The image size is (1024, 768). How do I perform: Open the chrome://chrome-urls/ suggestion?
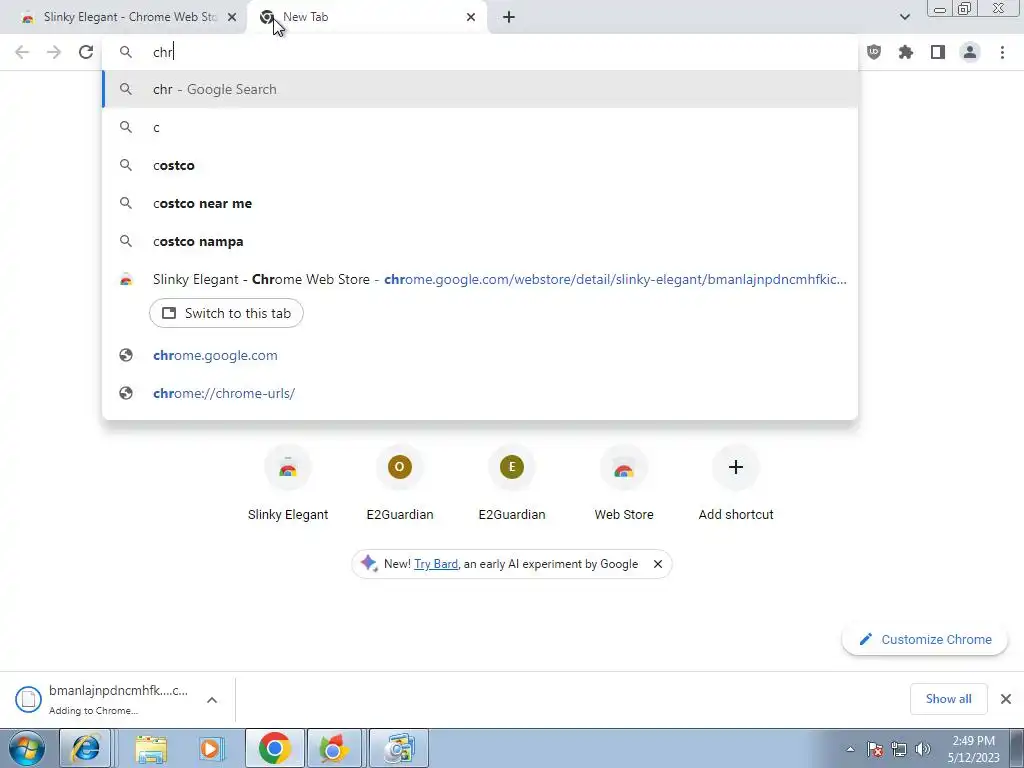point(480,393)
